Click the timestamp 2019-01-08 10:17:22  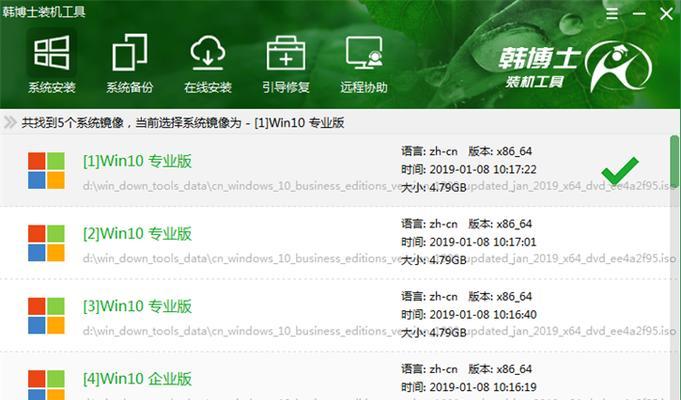pyautogui.click(x=483, y=169)
